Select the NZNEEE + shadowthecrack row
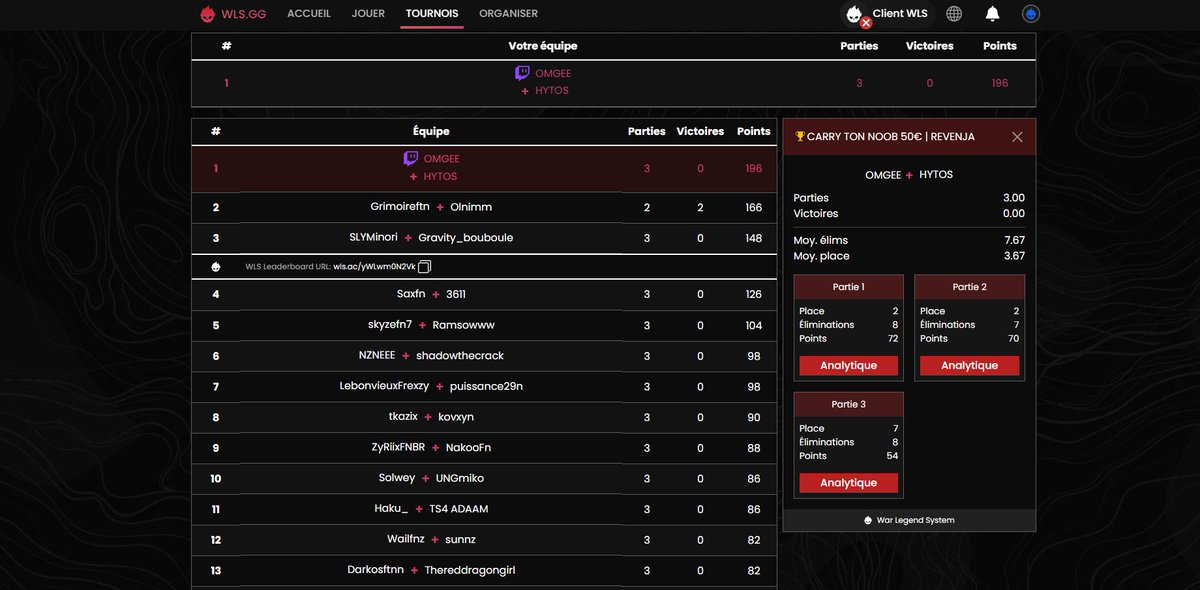The height and width of the screenshot is (590, 1200). [x=484, y=356]
